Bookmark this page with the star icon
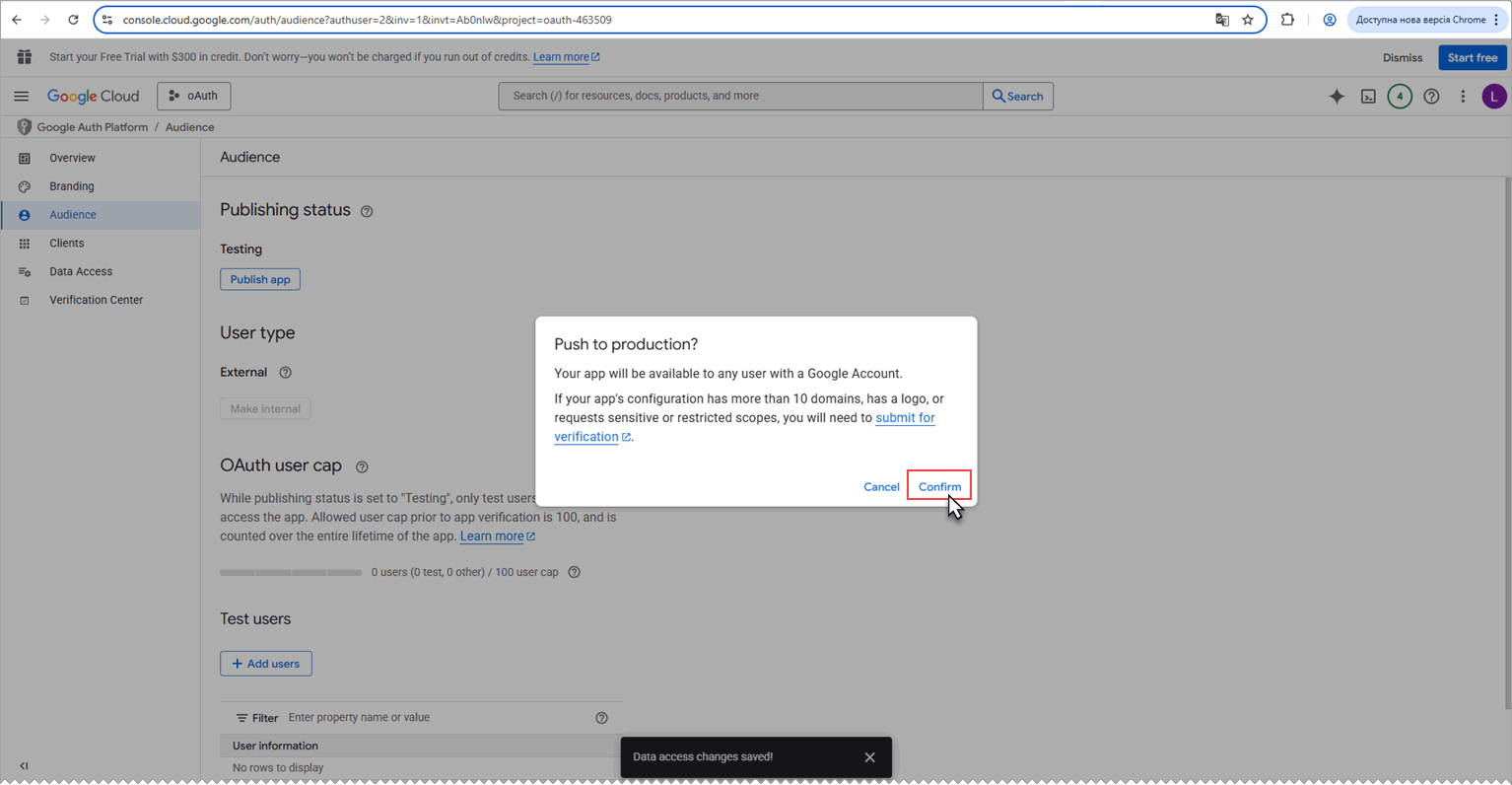 click(x=1248, y=20)
